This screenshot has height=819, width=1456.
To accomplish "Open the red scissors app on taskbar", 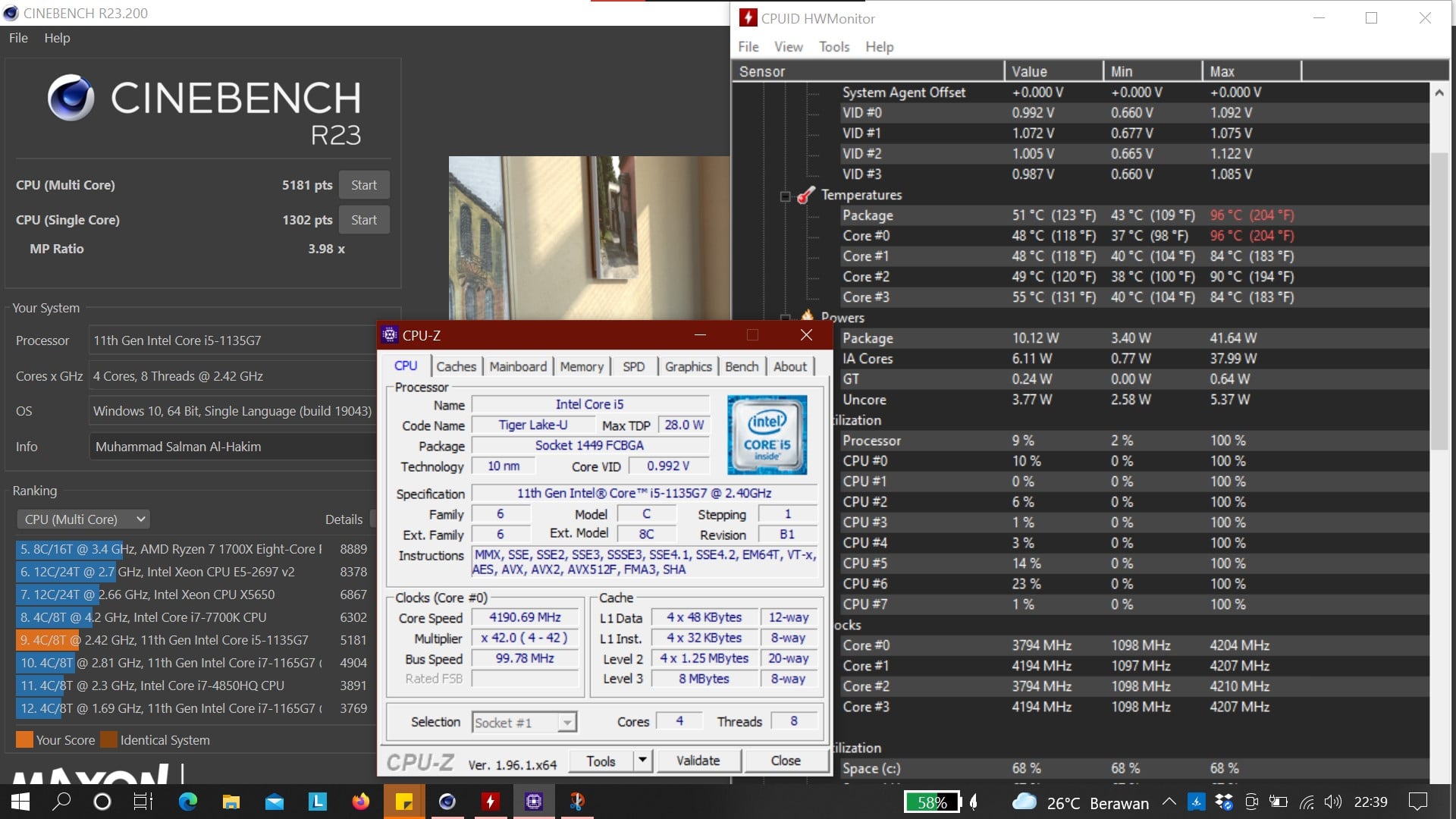I will coord(577,802).
